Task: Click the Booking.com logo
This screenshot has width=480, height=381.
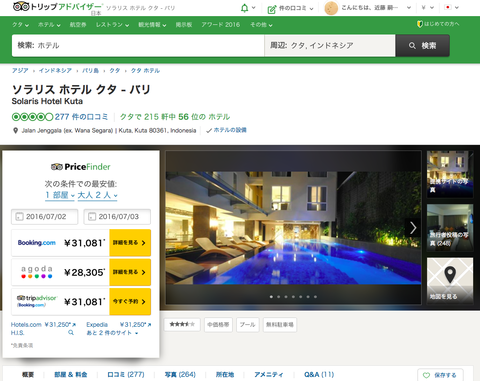Action: click(x=37, y=243)
